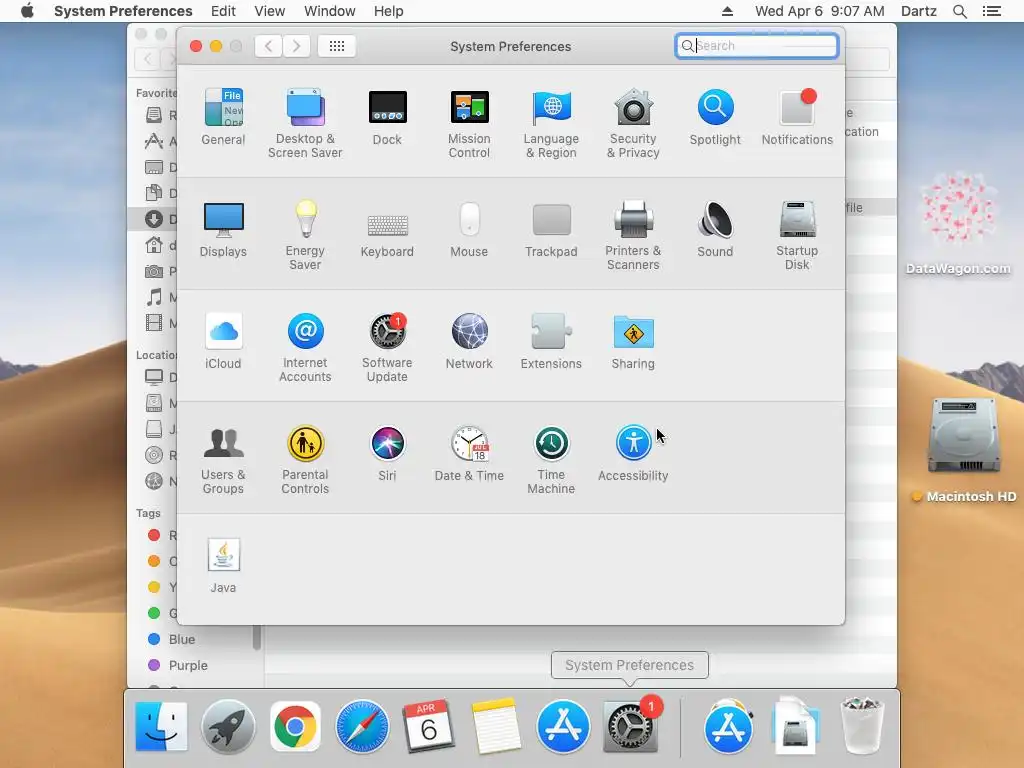Open Internet Accounts preferences

(305, 347)
